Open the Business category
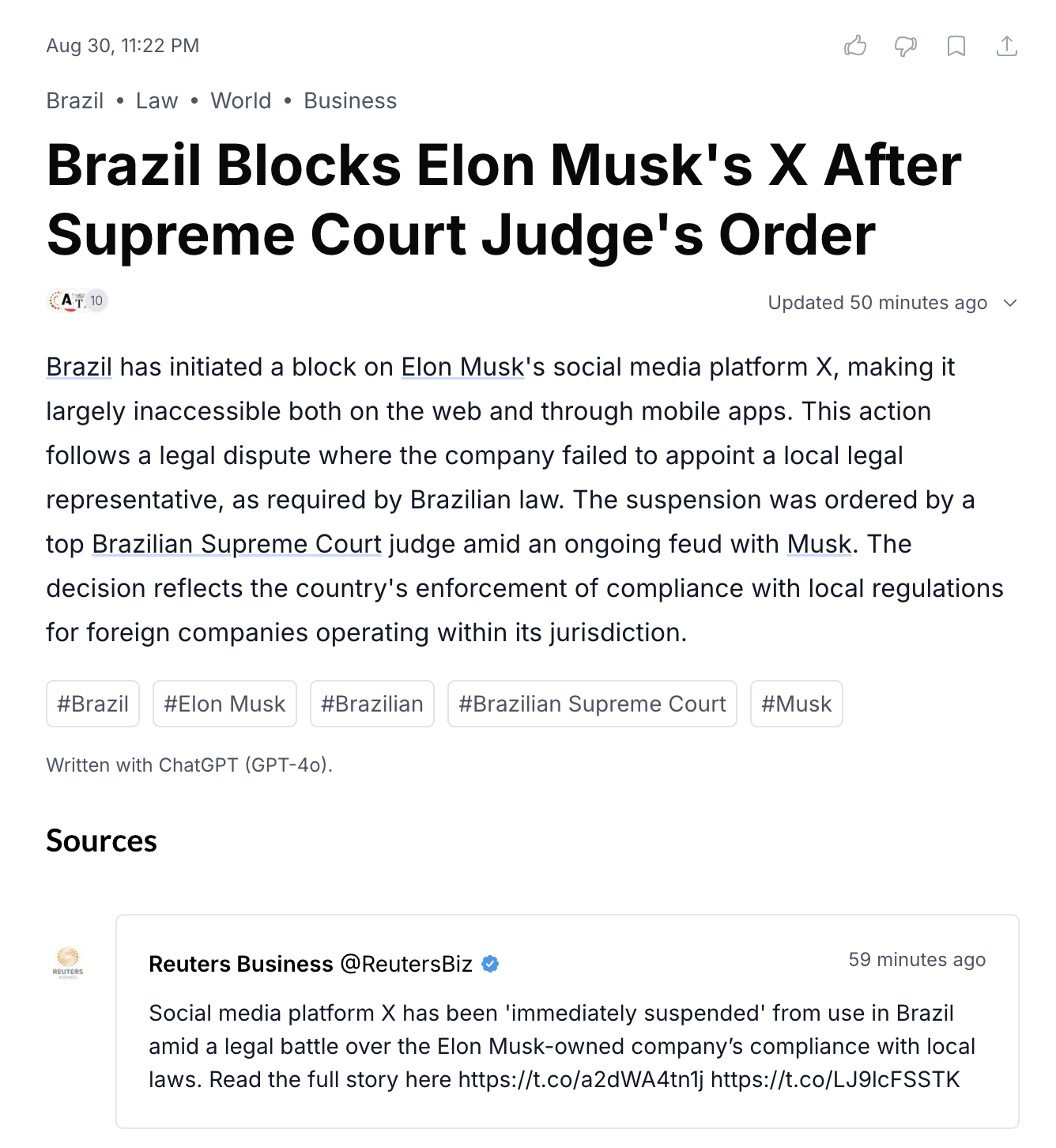Viewport: 1056px width, 1148px height. pos(350,101)
